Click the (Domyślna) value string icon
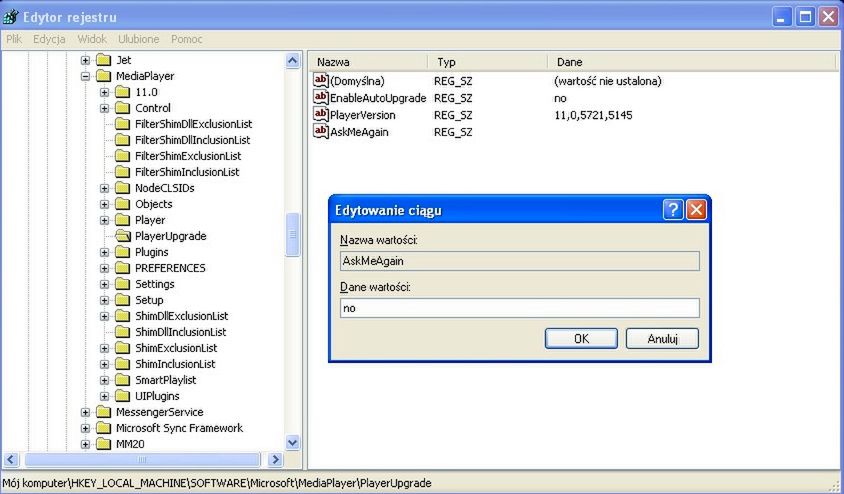This screenshot has height=494, width=844. coord(321,81)
